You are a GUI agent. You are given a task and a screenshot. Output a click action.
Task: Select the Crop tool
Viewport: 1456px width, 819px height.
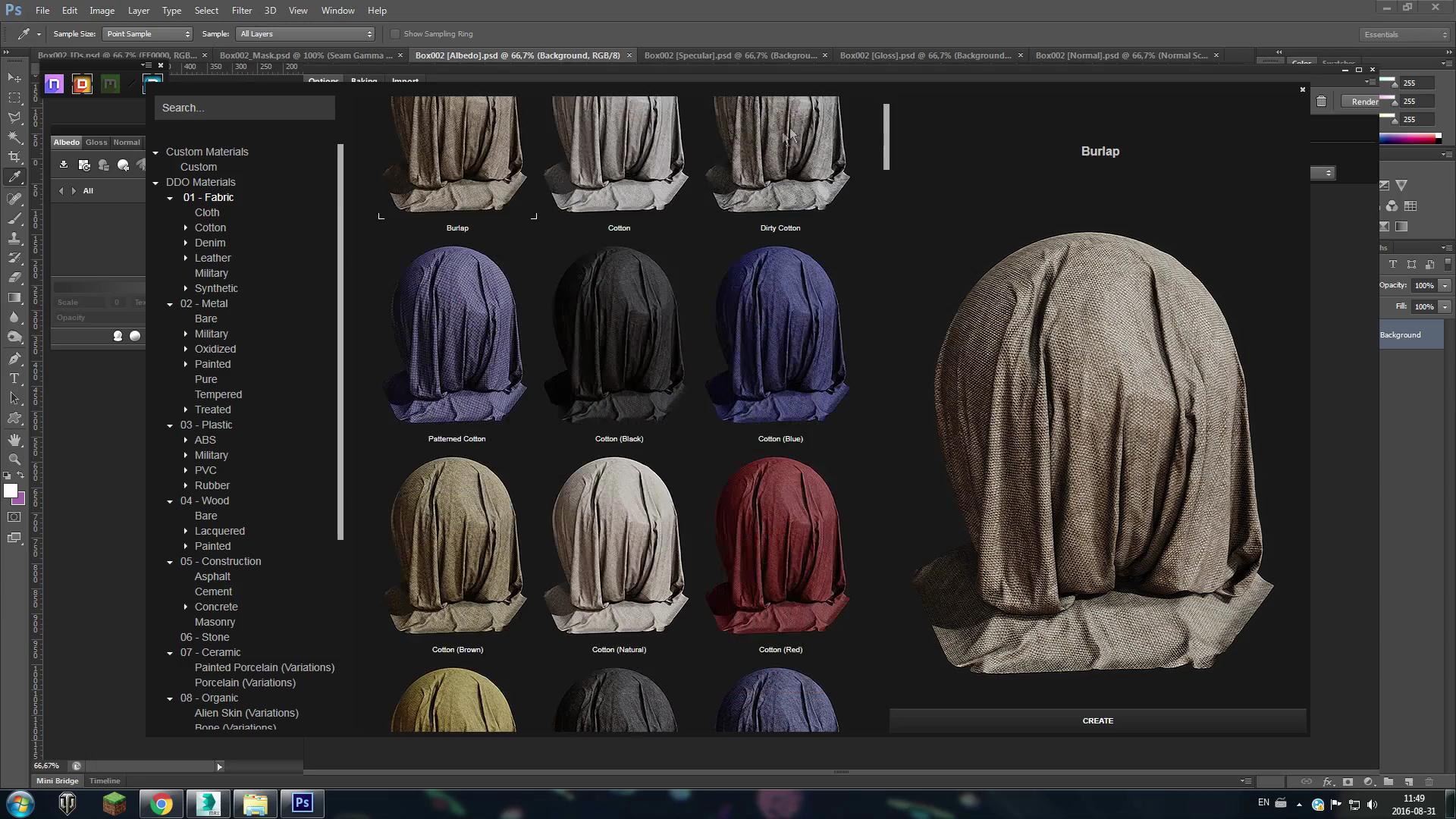(x=14, y=157)
